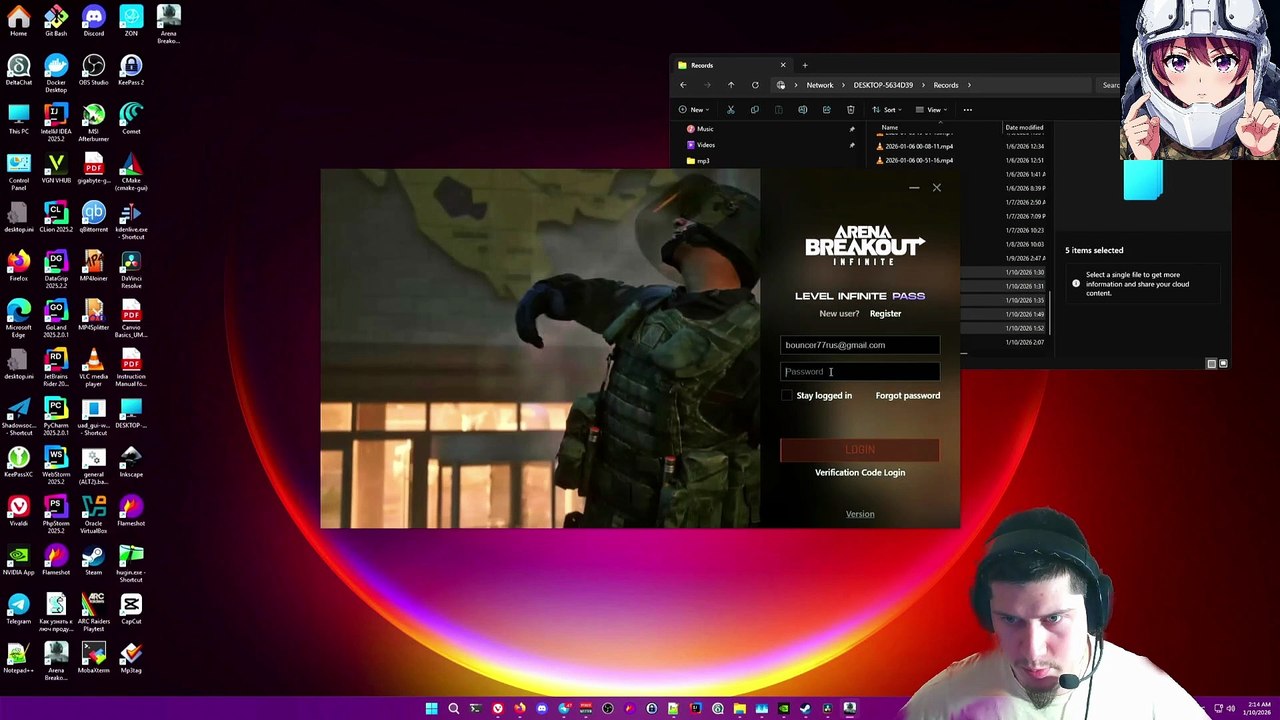
Task: Open the Mp3tag desktop shortcut
Action: pos(131,658)
